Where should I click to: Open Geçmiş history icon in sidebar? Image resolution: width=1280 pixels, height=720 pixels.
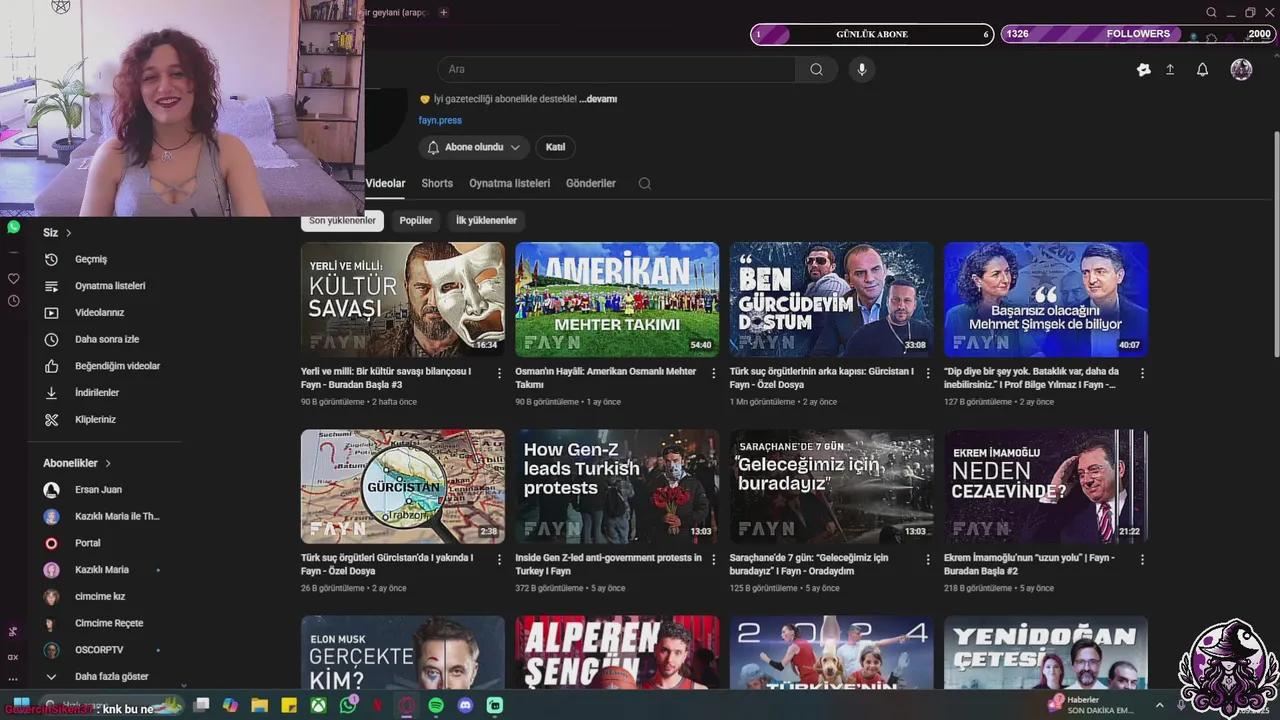tap(52, 259)
